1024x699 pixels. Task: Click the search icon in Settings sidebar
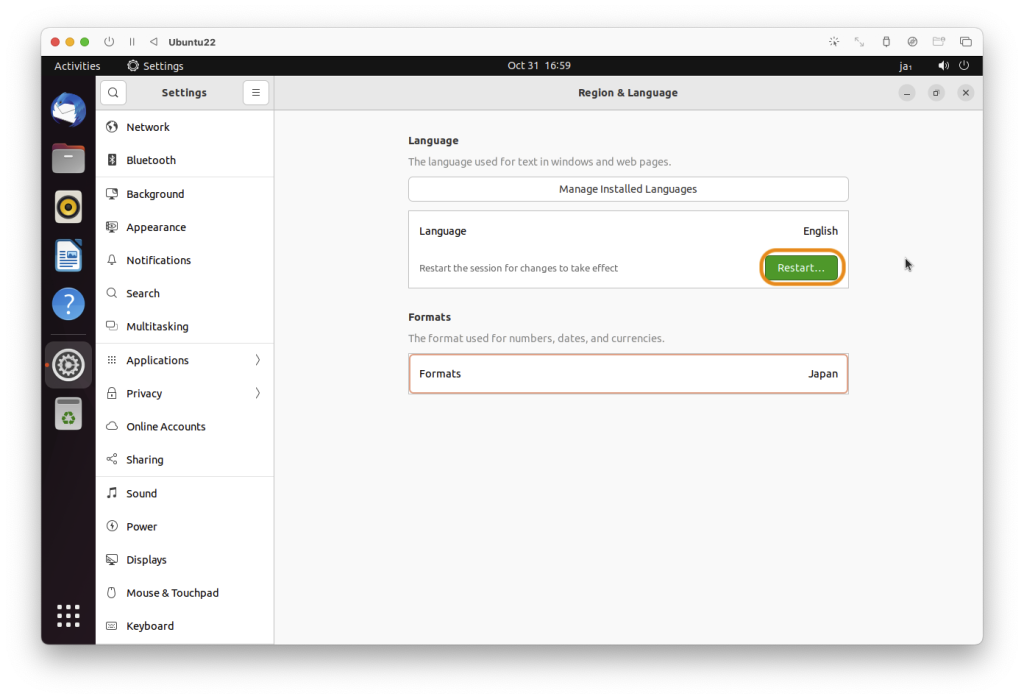pos(113,93)
